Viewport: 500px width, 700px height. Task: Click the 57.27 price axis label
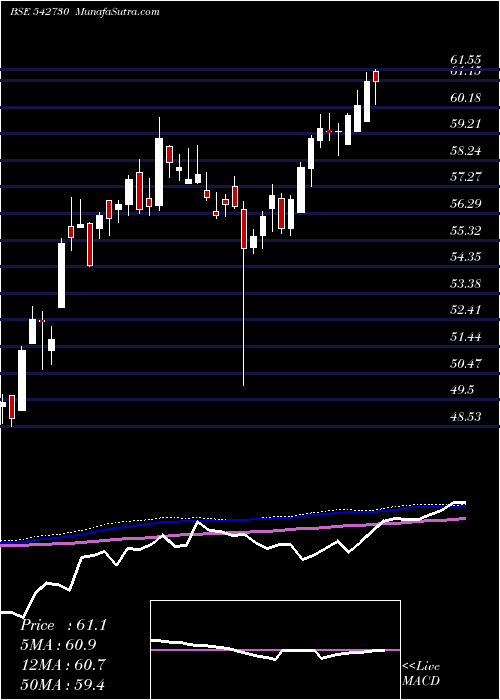coord(466,177)
